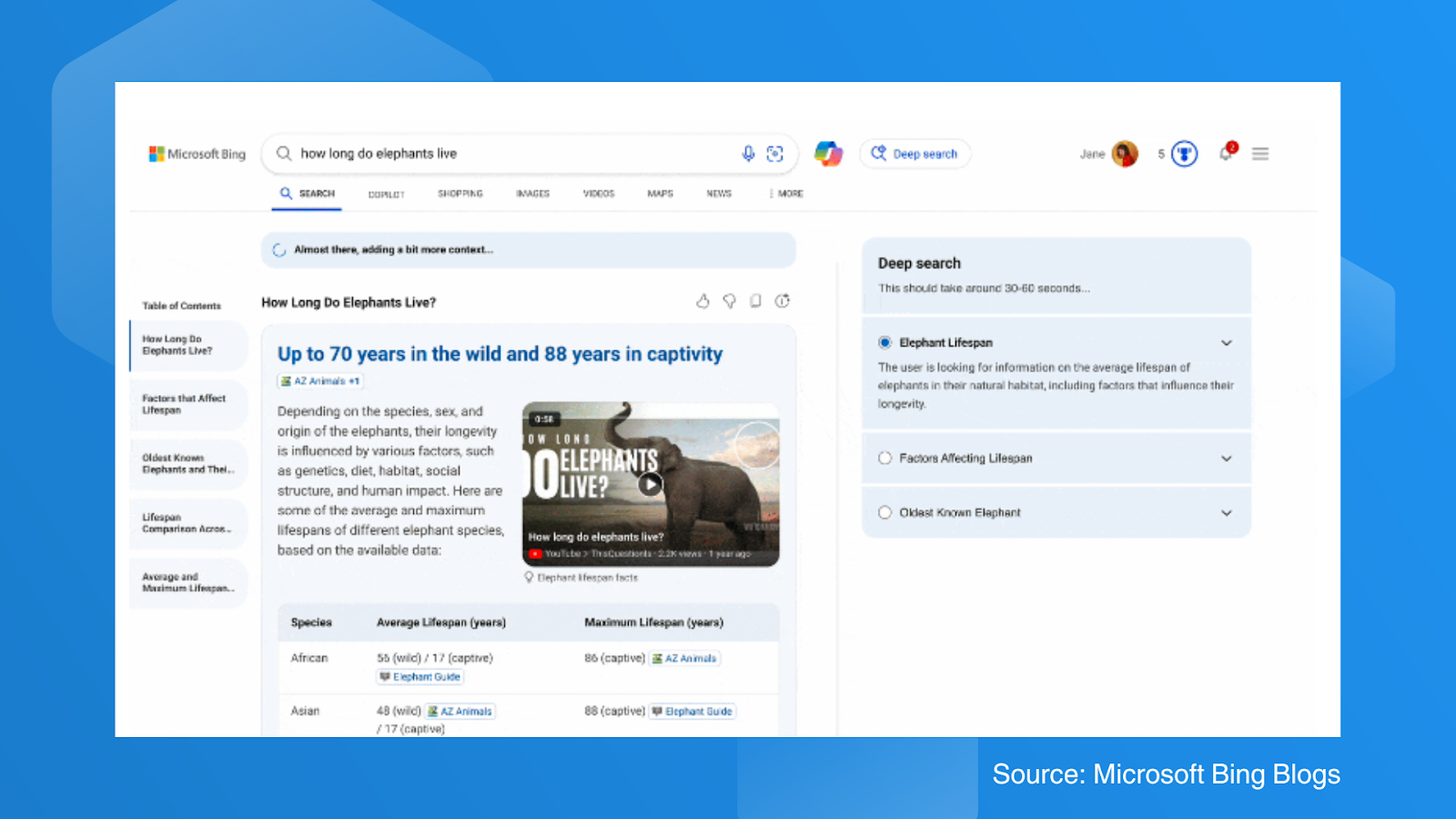Open notifications bell icon
1456x819 pixels.
pos(1227,153)
